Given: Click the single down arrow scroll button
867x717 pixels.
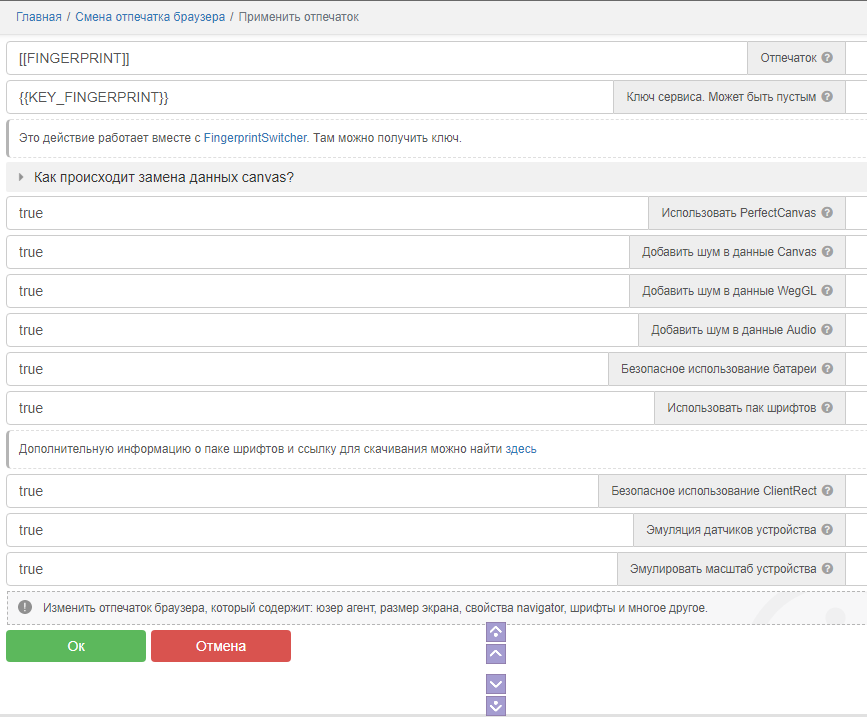Looking at the screenshot, I should (x=496, y=684).
